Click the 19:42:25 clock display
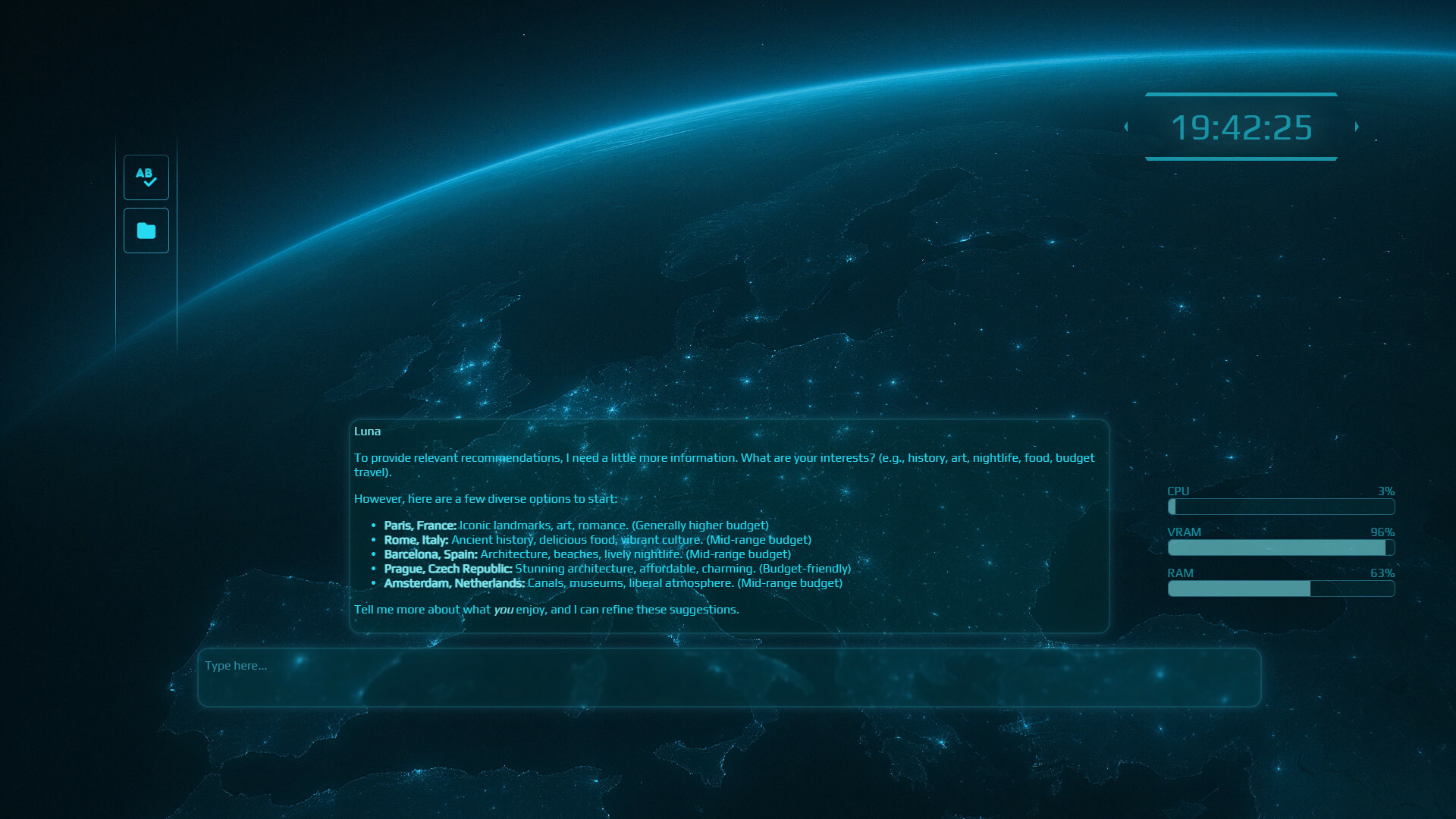 (1241, 127)
